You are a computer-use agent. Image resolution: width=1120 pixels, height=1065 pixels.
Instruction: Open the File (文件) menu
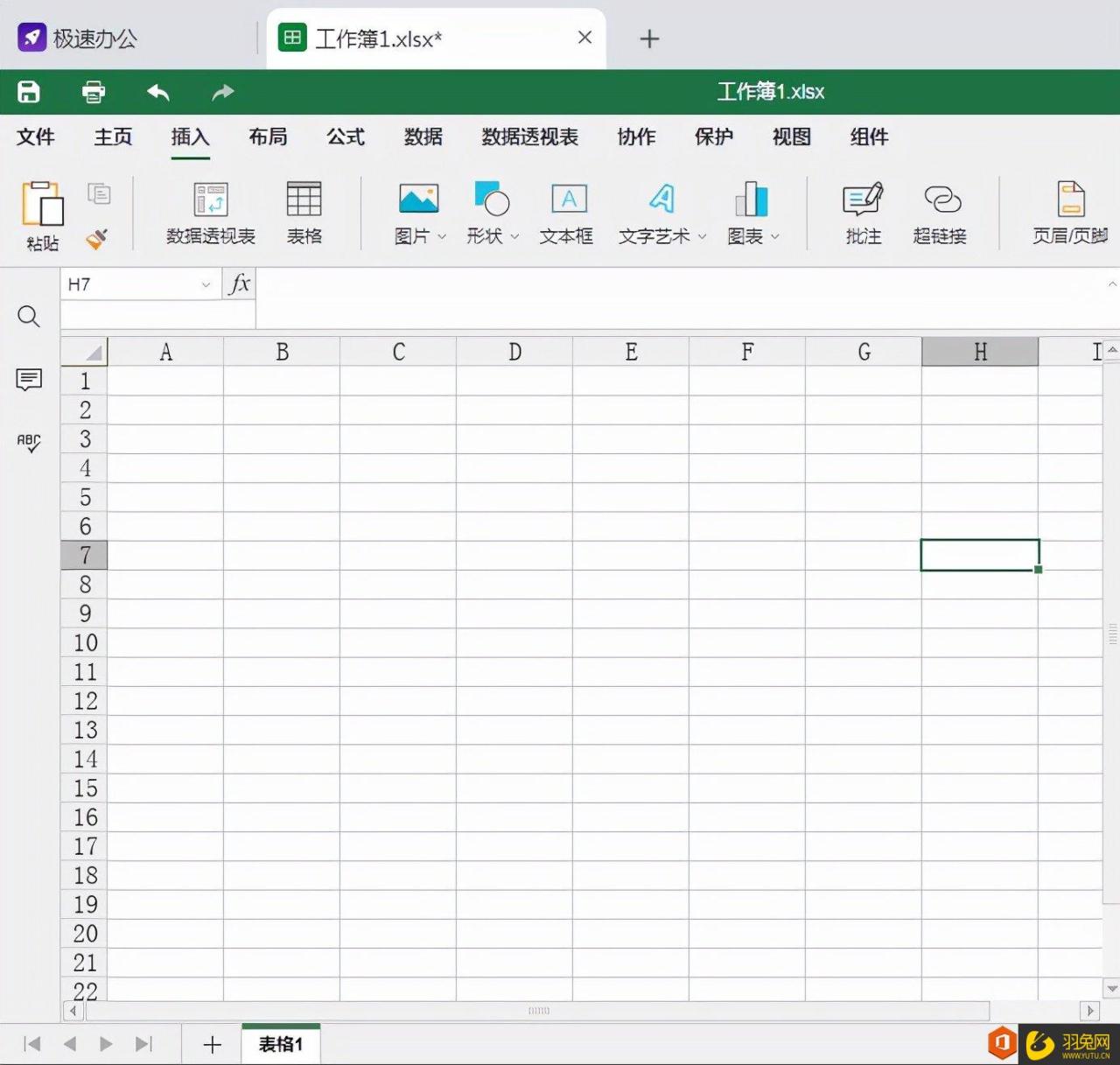click(x=36, y=137)
